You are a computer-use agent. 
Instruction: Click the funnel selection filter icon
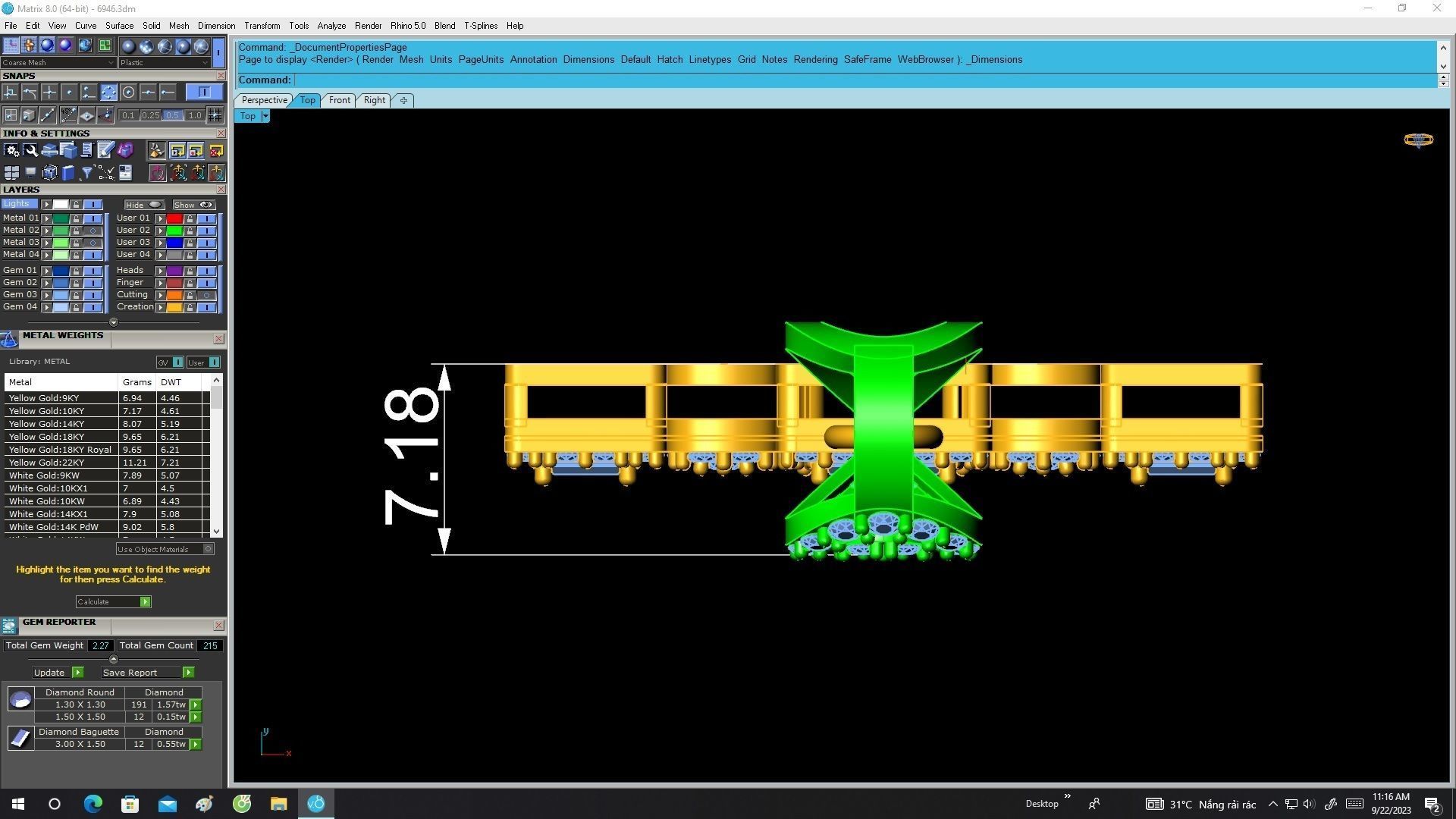[86, 173]
